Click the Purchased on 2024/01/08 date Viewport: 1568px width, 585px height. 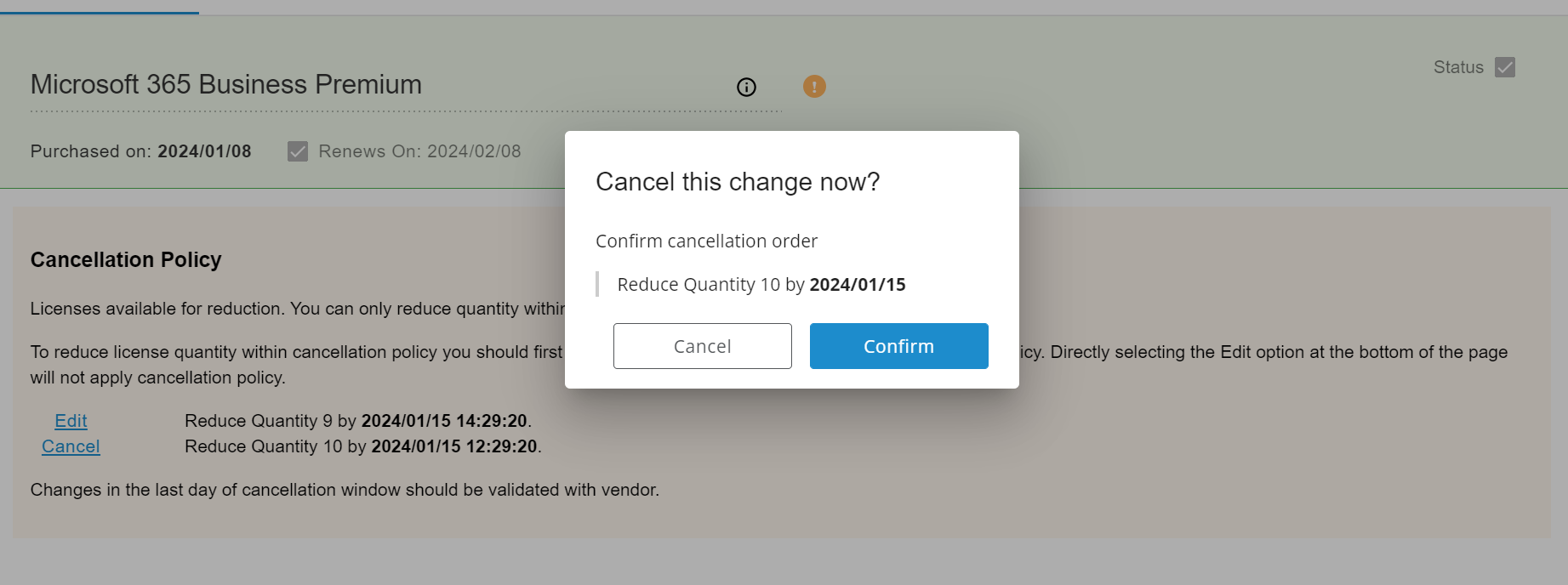[204, 151]
